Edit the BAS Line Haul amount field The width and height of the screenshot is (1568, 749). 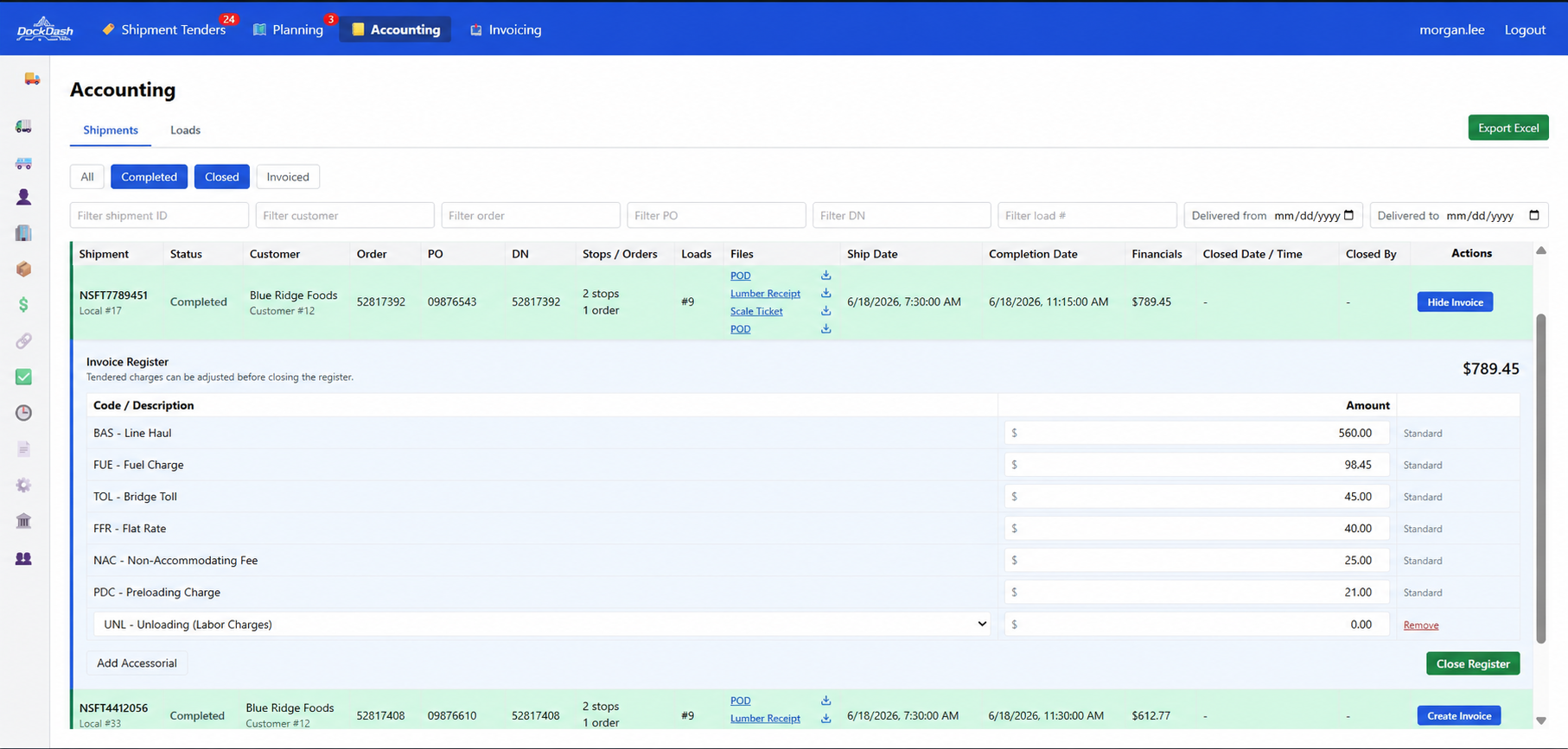[1196, 433]
